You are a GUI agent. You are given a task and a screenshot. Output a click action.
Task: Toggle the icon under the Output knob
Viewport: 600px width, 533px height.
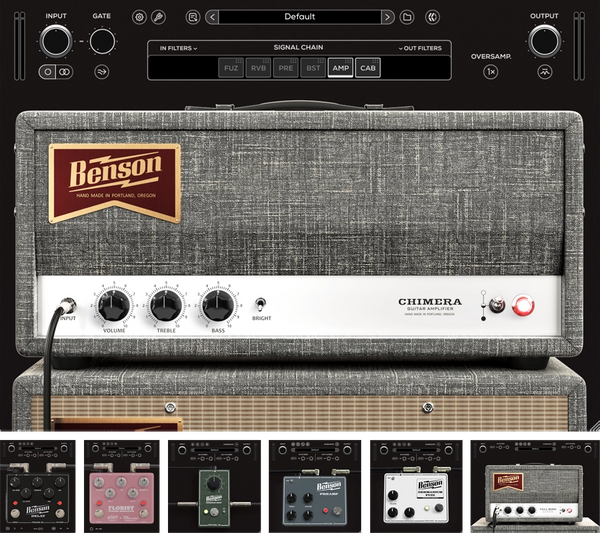(x=545, y=72)
